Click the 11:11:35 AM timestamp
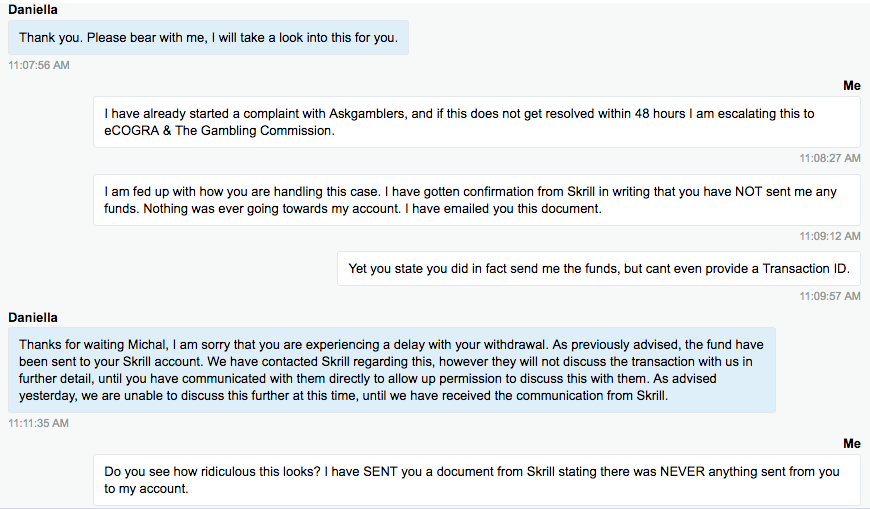The image size is (870, 509). tap(38, 423)
